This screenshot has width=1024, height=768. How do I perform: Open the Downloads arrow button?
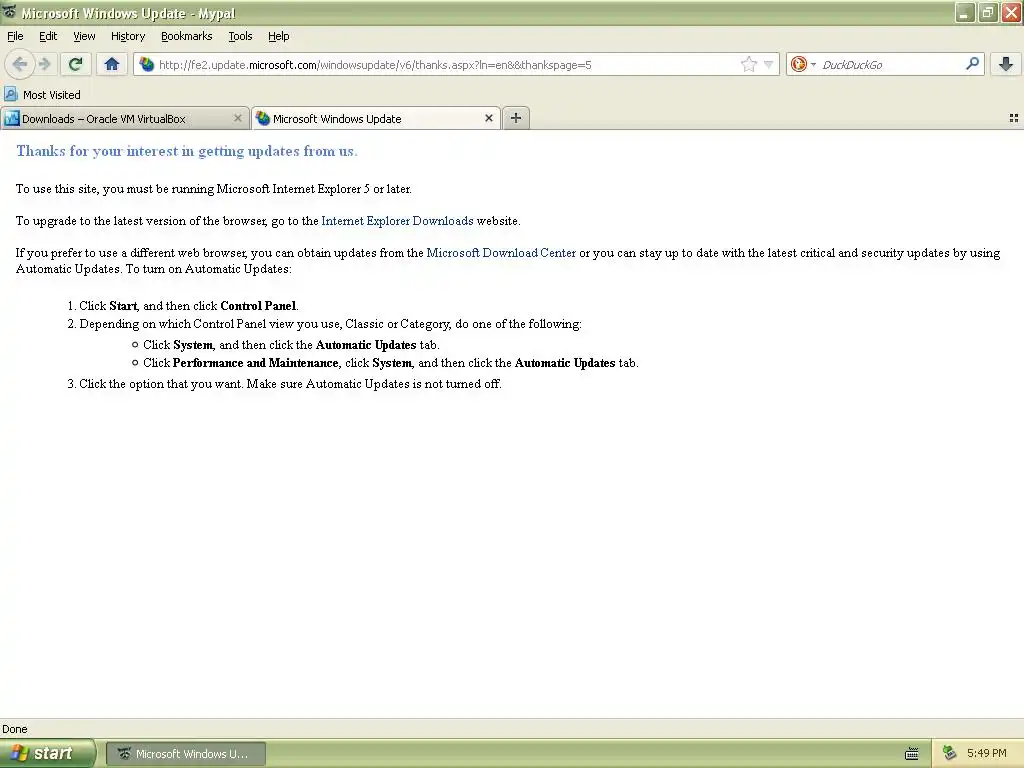pyautogui.click(x=1006, y=64)
